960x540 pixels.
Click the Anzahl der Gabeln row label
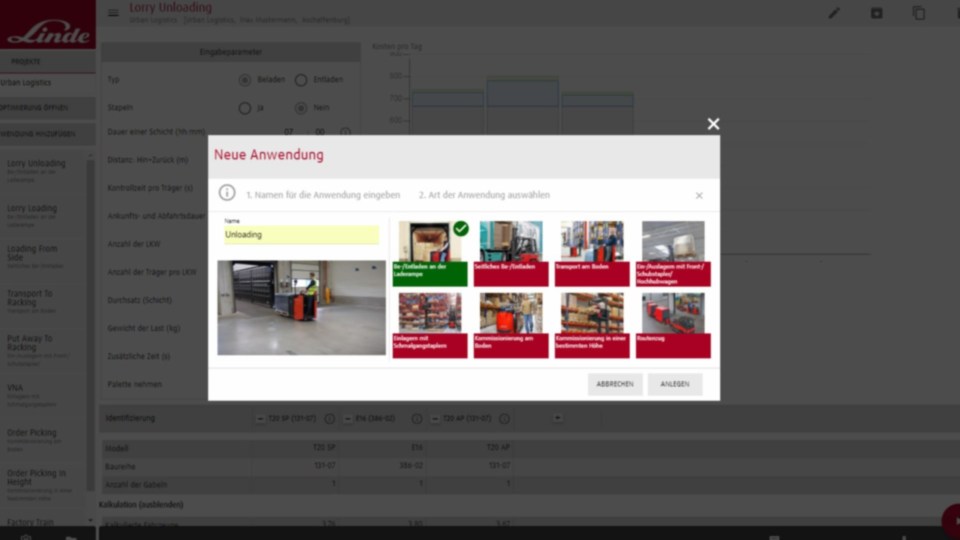136,485
